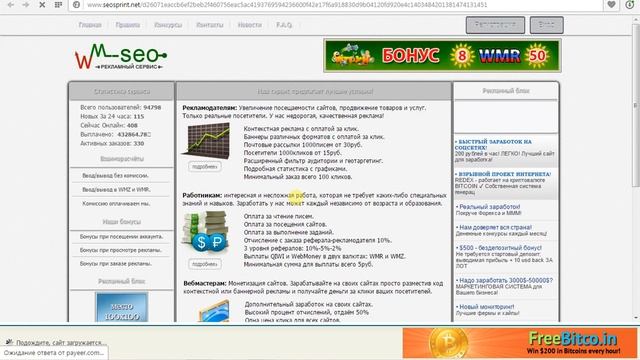Click Комиссию оплачиваем мы text

pos(116,203)
